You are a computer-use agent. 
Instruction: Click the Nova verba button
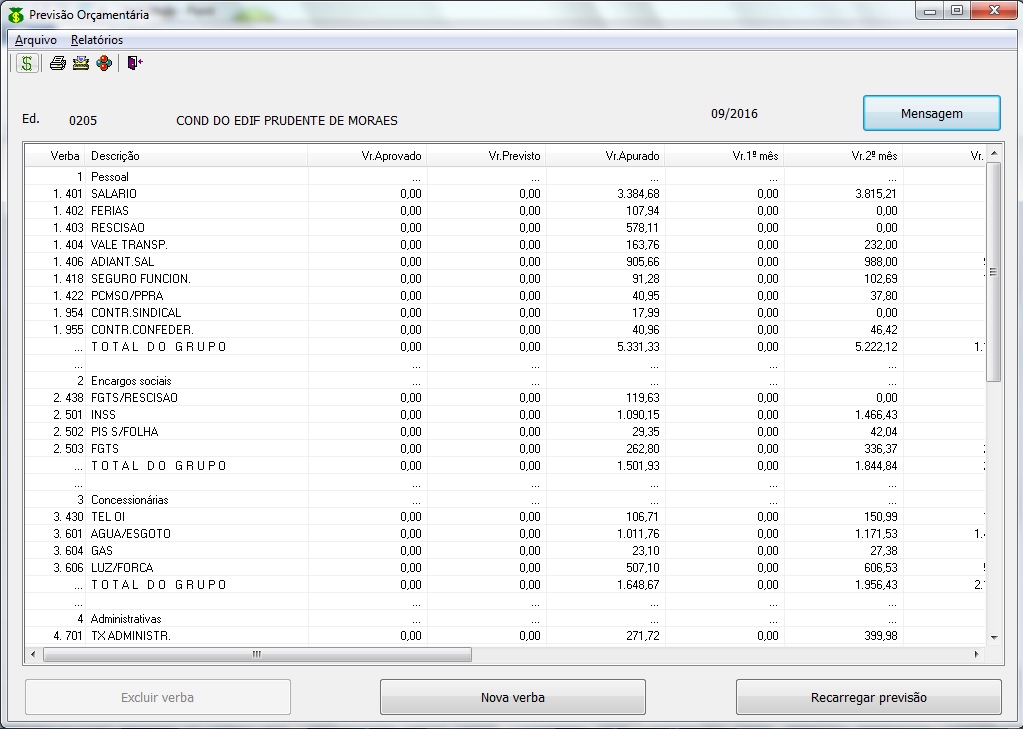coord(512,697)
